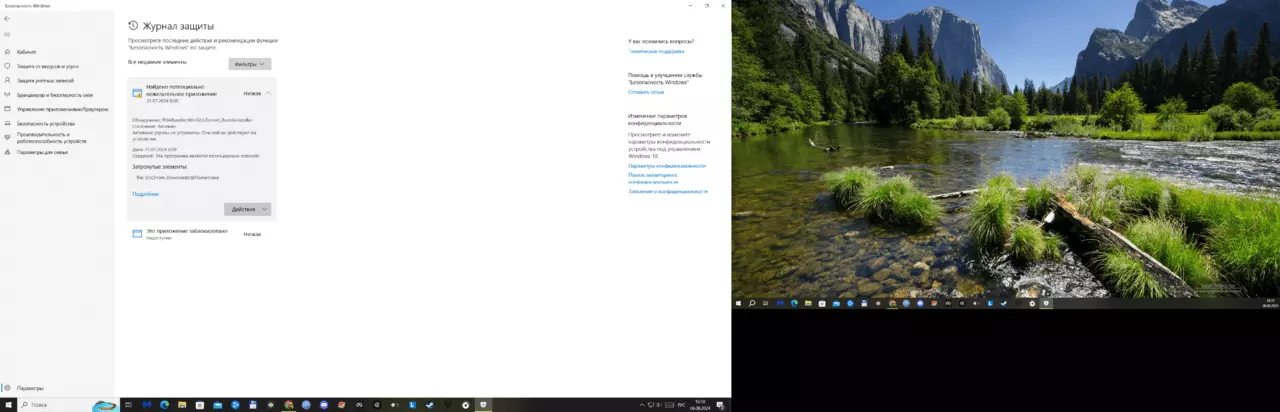Open Microsoft Edge from the main taskbar

coord(164,405)
